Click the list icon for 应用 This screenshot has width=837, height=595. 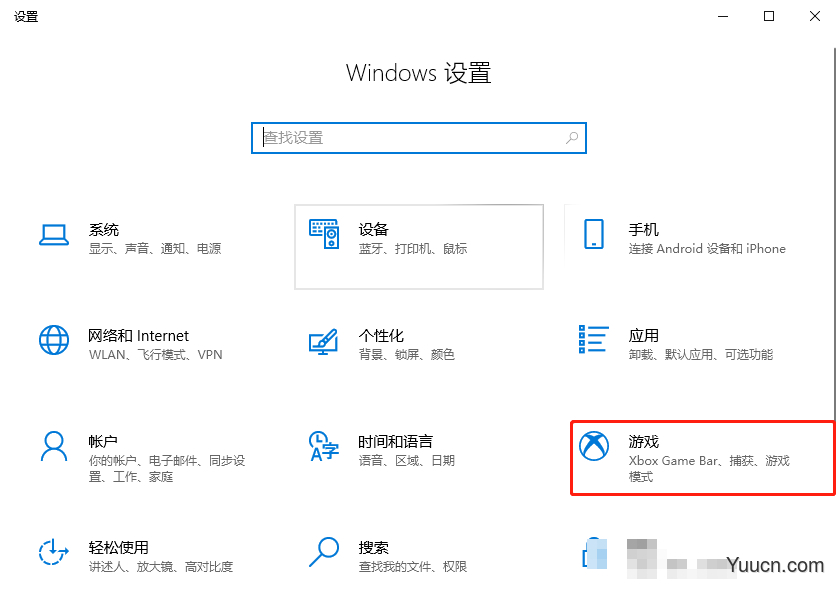[594, 340]
